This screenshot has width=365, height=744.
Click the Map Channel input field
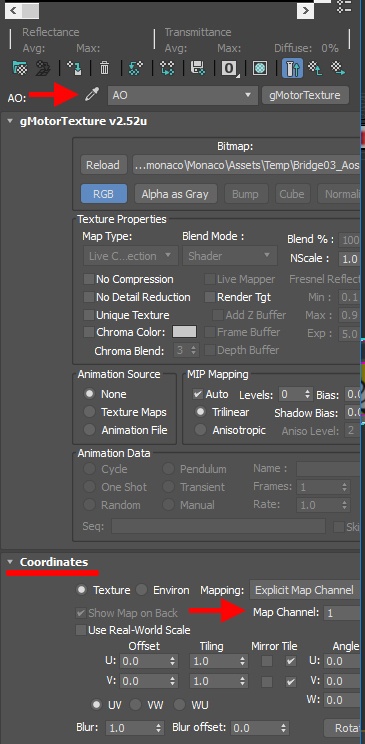point(342,613)
